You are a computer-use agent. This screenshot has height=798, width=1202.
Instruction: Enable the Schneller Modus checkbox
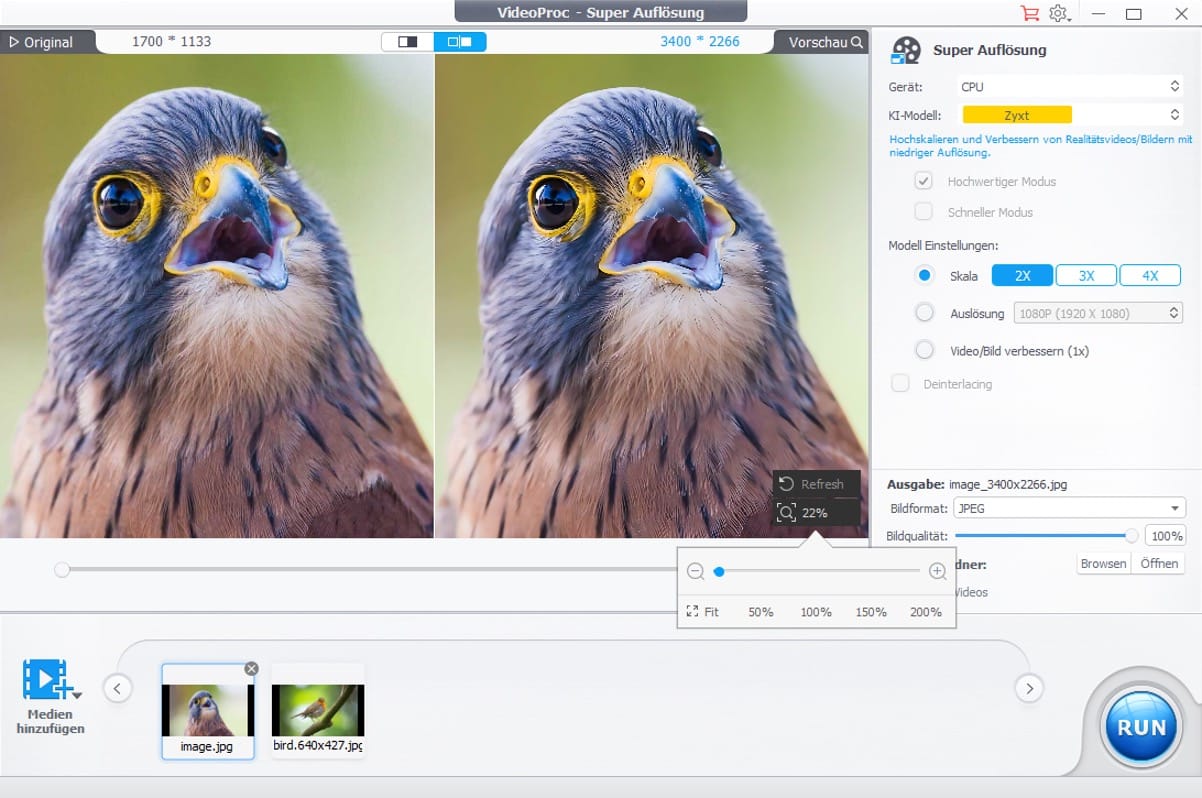point(924,212)
